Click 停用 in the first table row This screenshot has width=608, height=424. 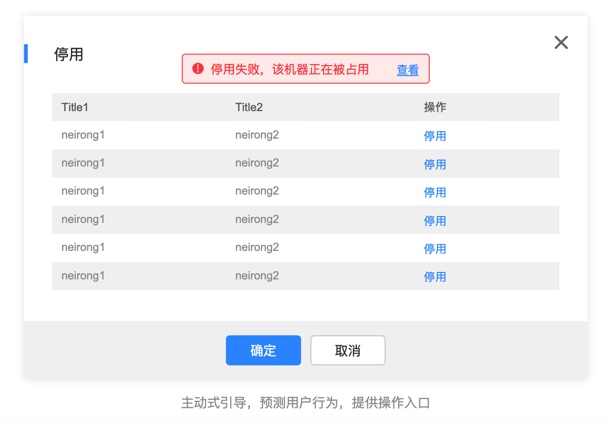pyautogui.click(x=434, y=136)
